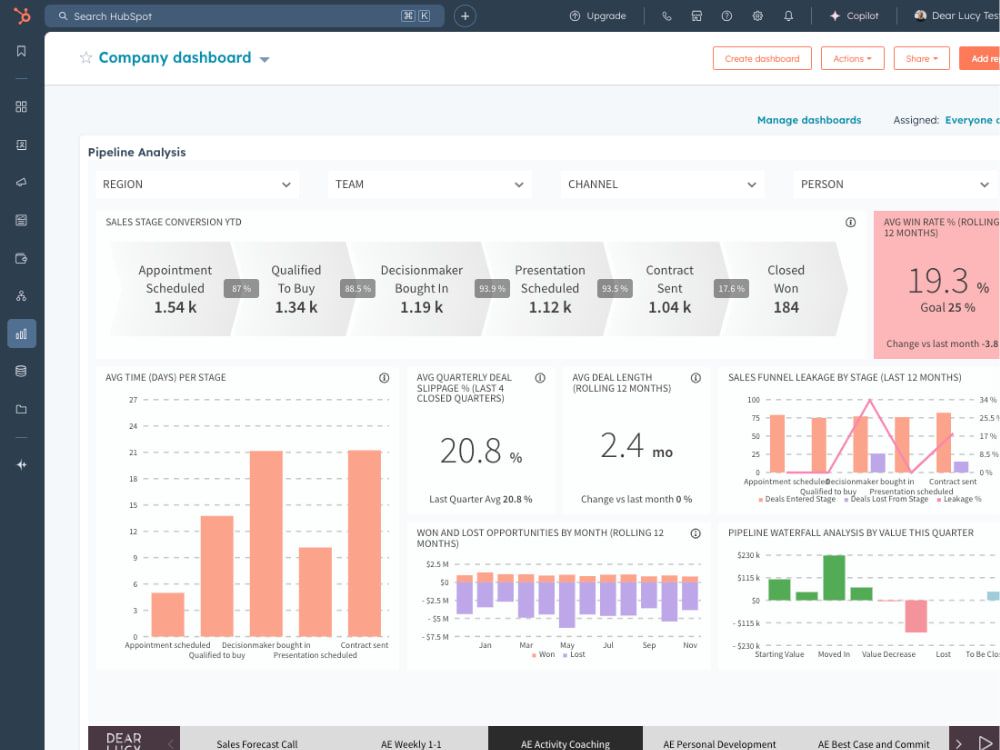Screen dimensions: 1000x750
Task: Select the Reporting bar chart icon in sidebar
Action: click(21, 334)
